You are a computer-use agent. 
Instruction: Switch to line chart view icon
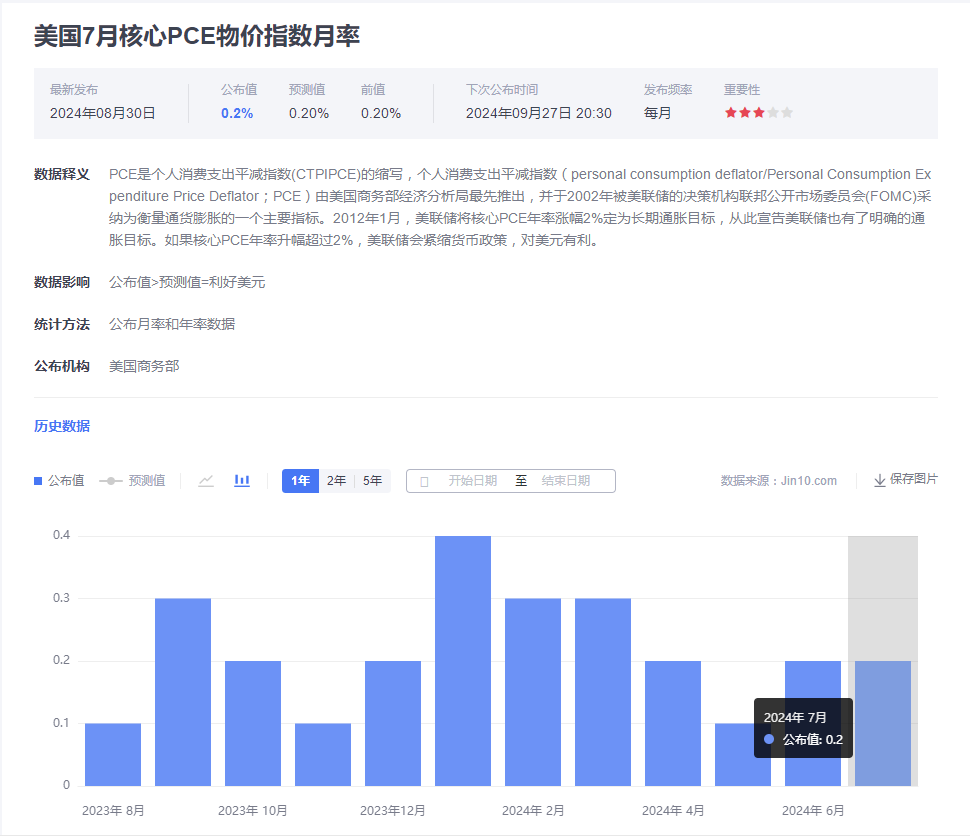[x=206, y=481]
